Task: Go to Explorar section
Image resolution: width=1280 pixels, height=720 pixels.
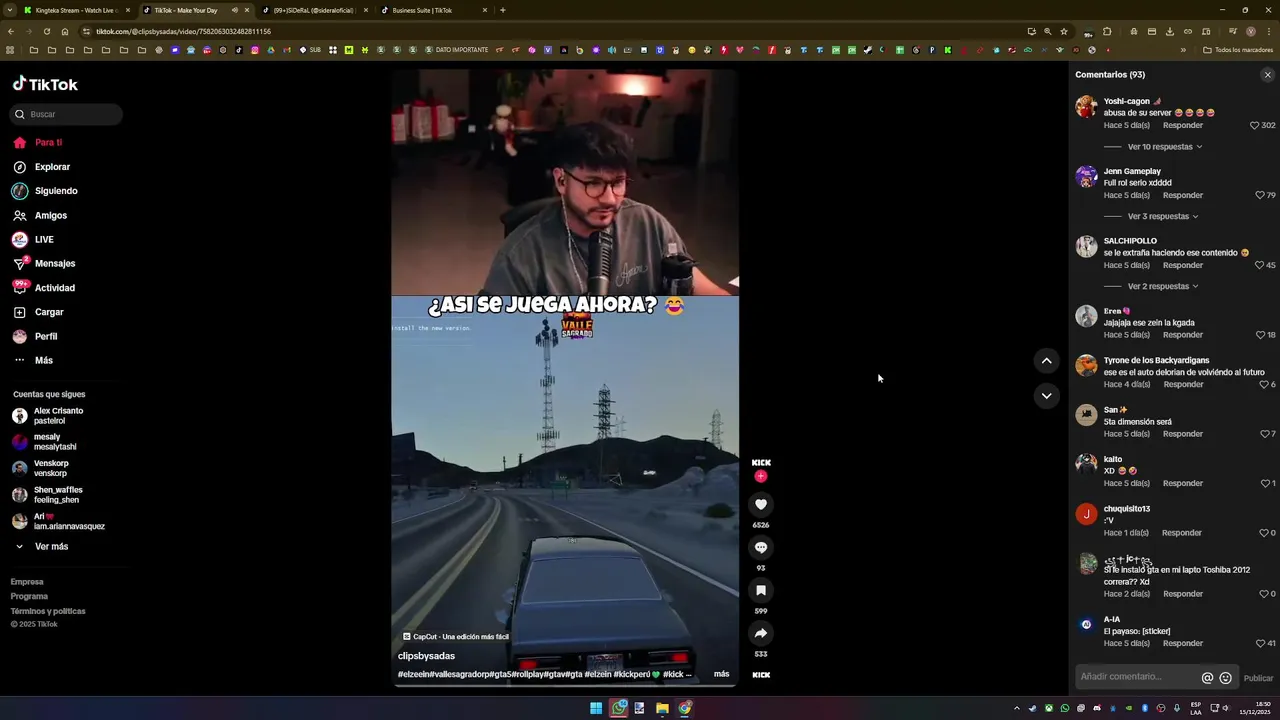Action: (41, 167)
